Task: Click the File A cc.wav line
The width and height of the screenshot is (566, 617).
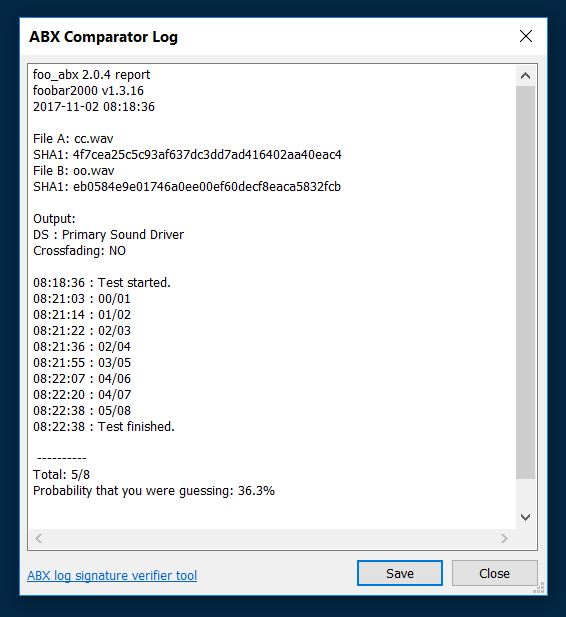Action: (x=73, y=139)
